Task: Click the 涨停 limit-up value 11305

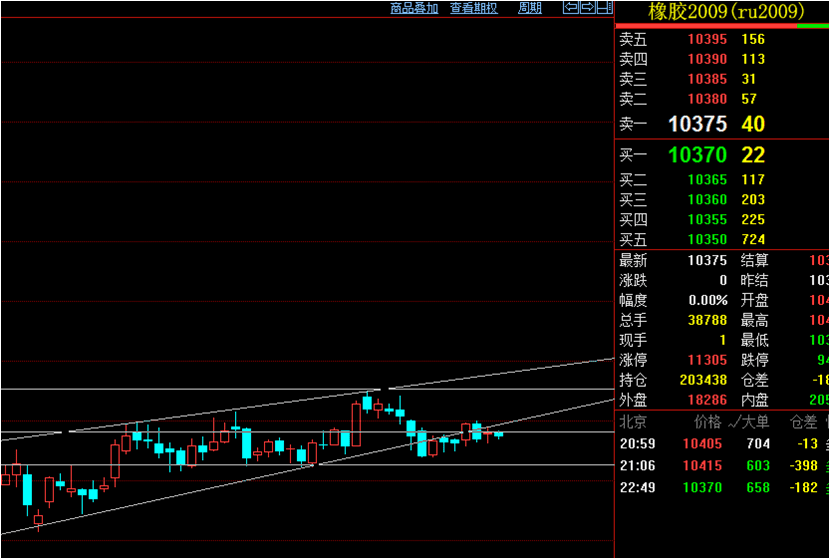Action: (707, 360)
